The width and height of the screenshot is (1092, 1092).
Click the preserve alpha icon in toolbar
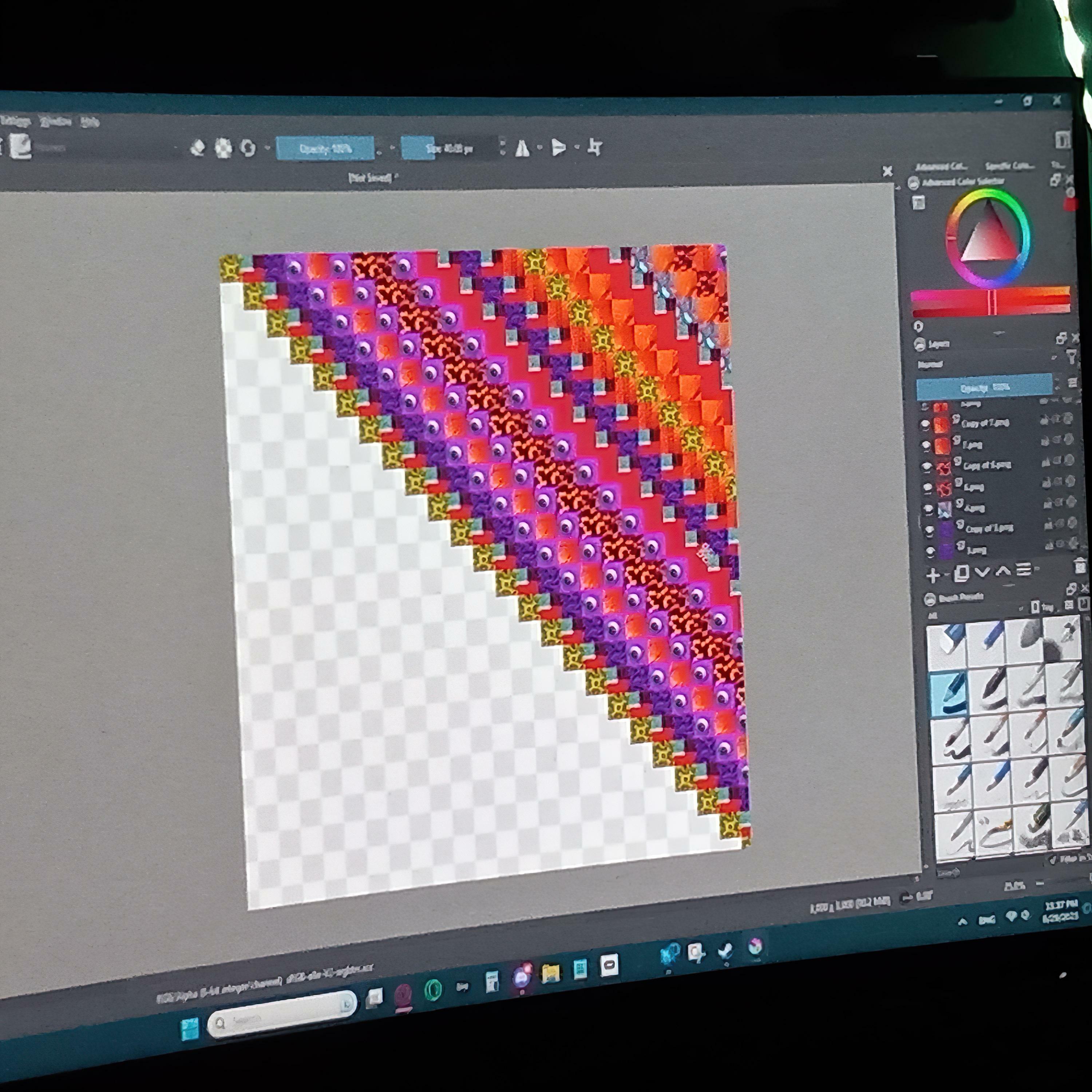tap(223, 148)
